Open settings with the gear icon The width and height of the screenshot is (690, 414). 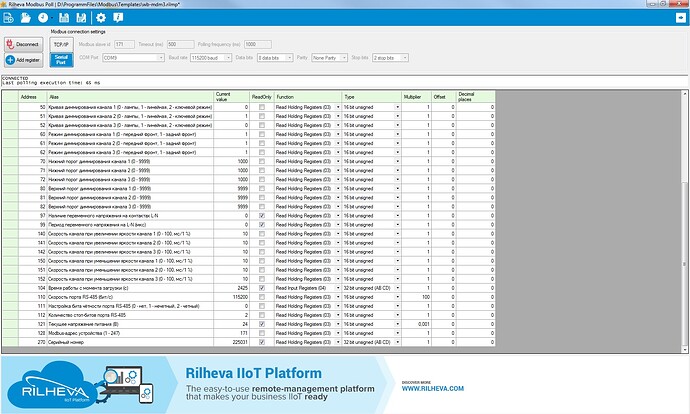coord(101,18)
